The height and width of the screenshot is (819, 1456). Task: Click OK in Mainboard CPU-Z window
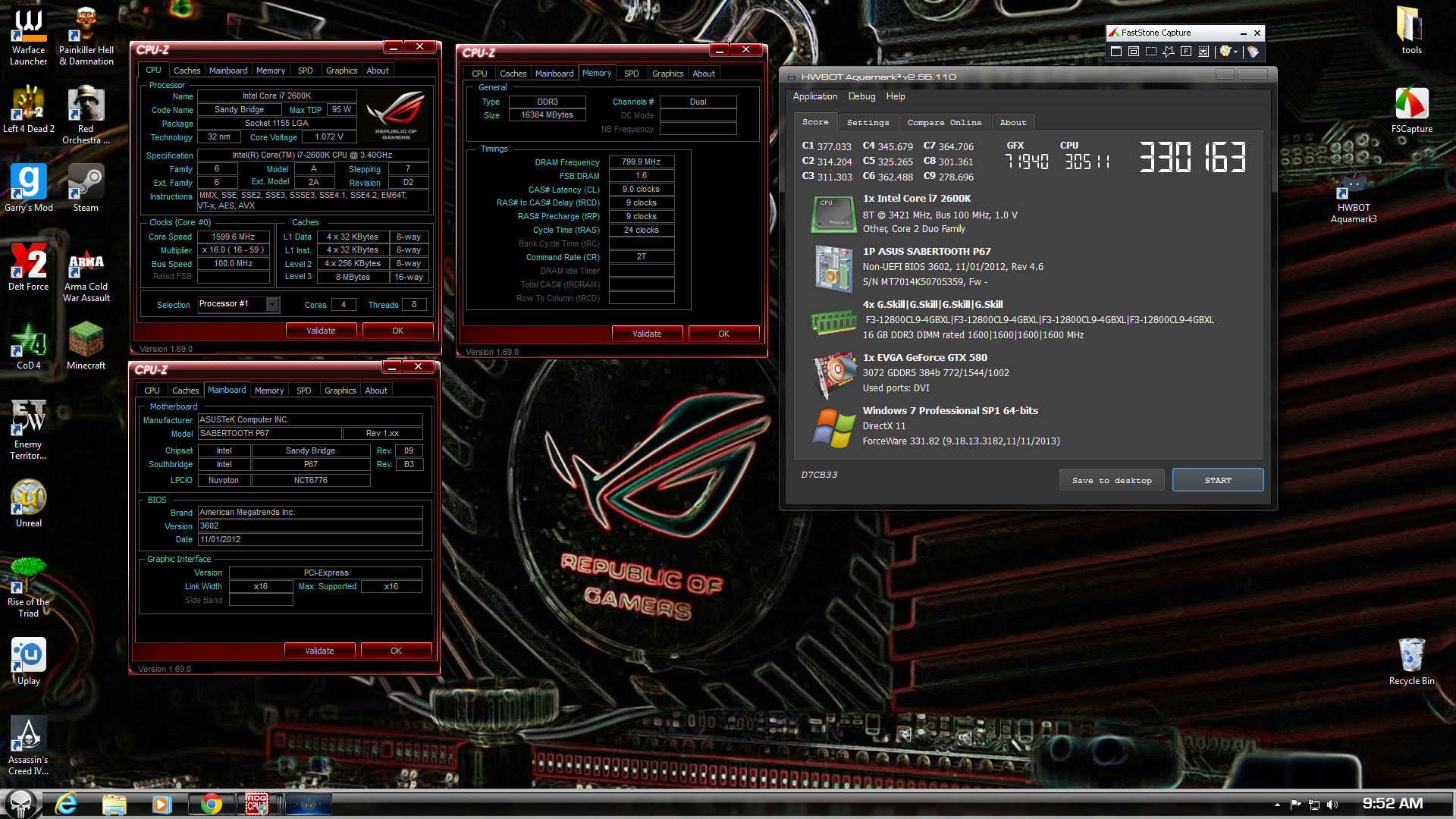pyautogui.click(x=396, y=651)
